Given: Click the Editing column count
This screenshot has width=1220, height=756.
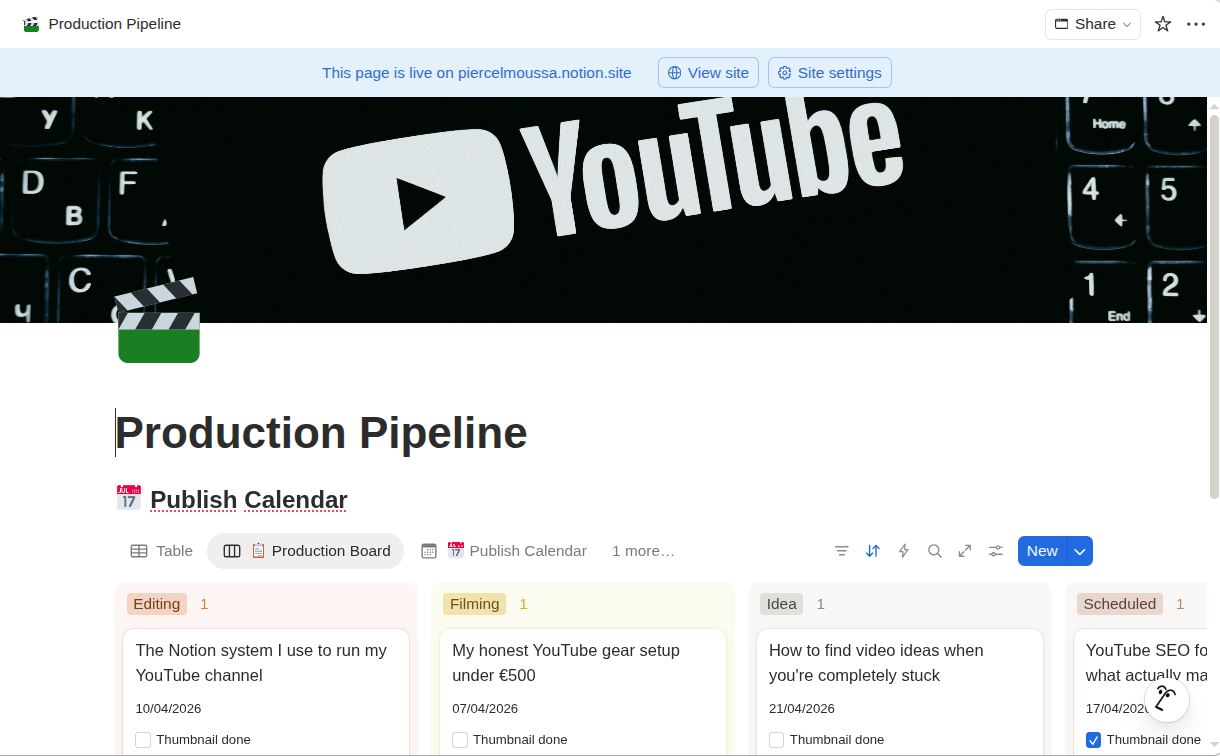Looking at the screenshot, I should pos(204,604).
